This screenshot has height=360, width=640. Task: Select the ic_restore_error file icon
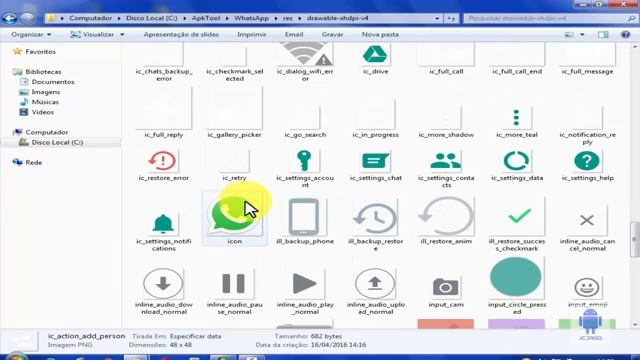[163, 160]
